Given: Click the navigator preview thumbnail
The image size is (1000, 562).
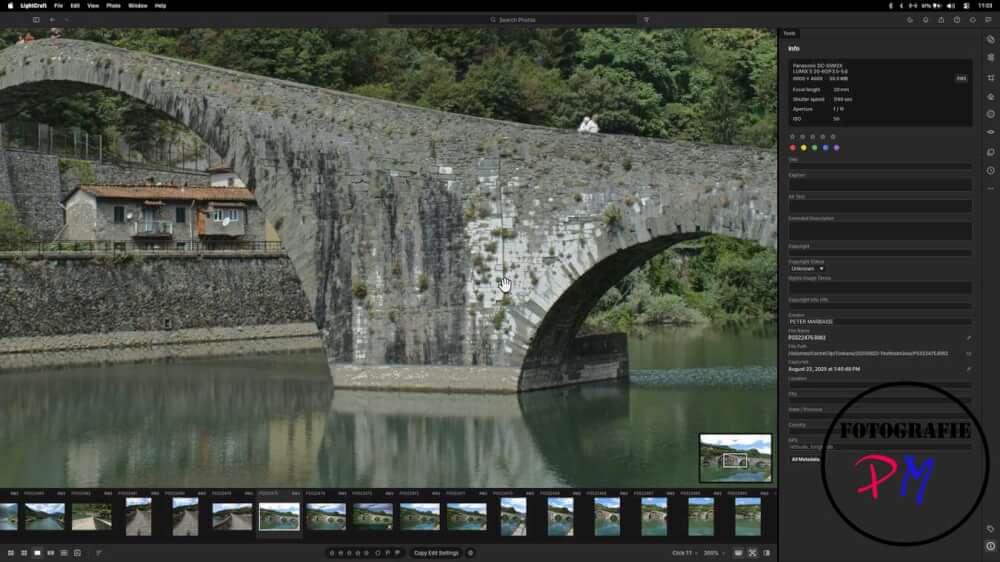Looking at the screenshot, I should [735, 458].
